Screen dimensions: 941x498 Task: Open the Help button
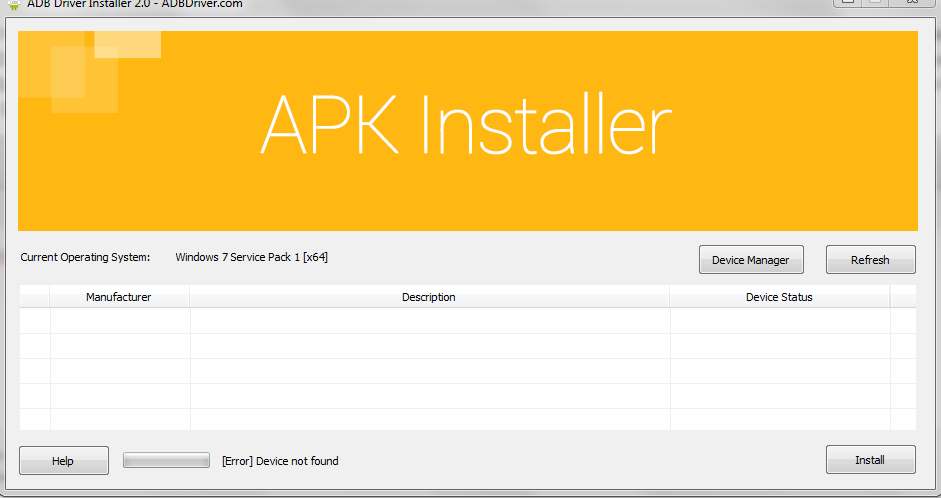(64, 460)
